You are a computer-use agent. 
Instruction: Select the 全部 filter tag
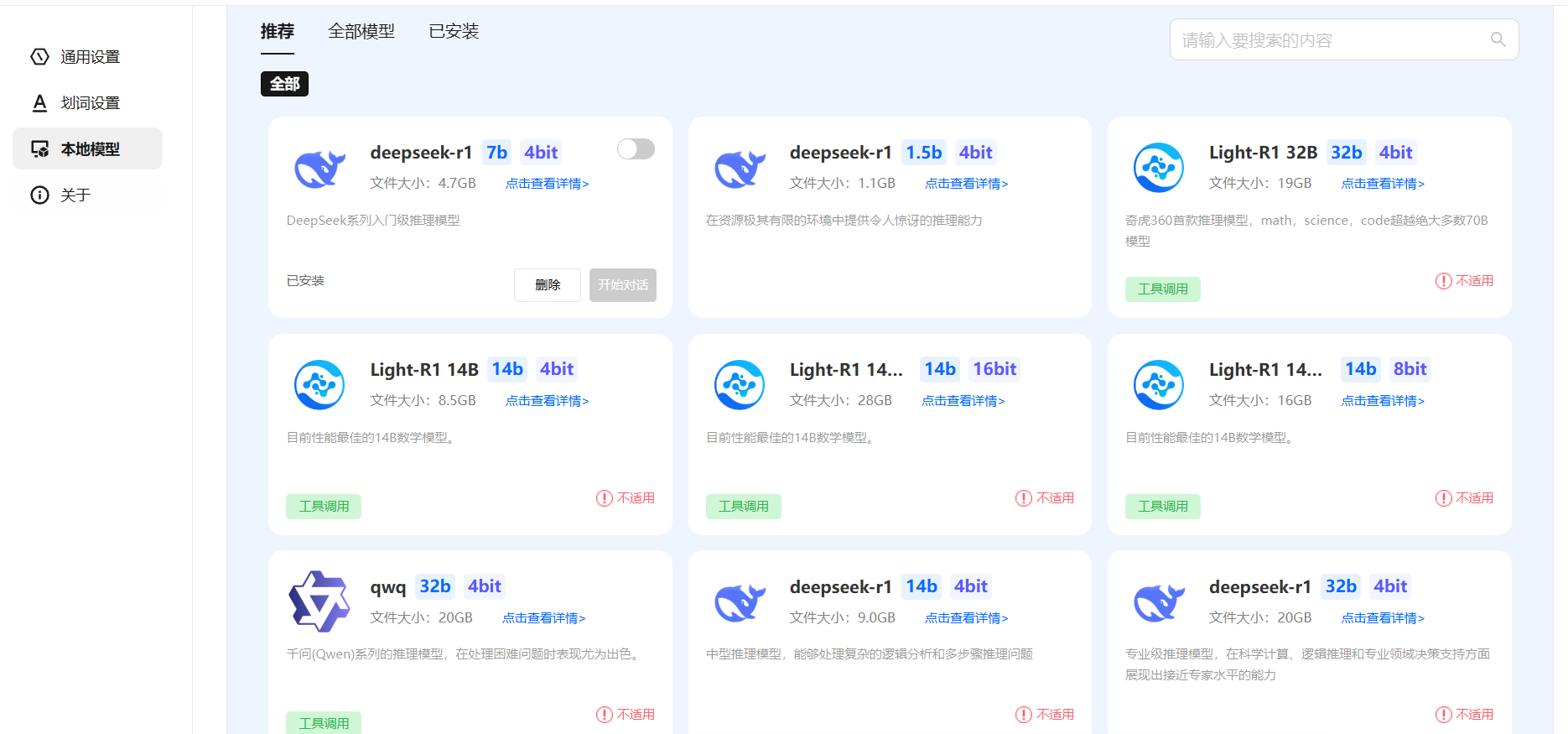pos(284,84)
